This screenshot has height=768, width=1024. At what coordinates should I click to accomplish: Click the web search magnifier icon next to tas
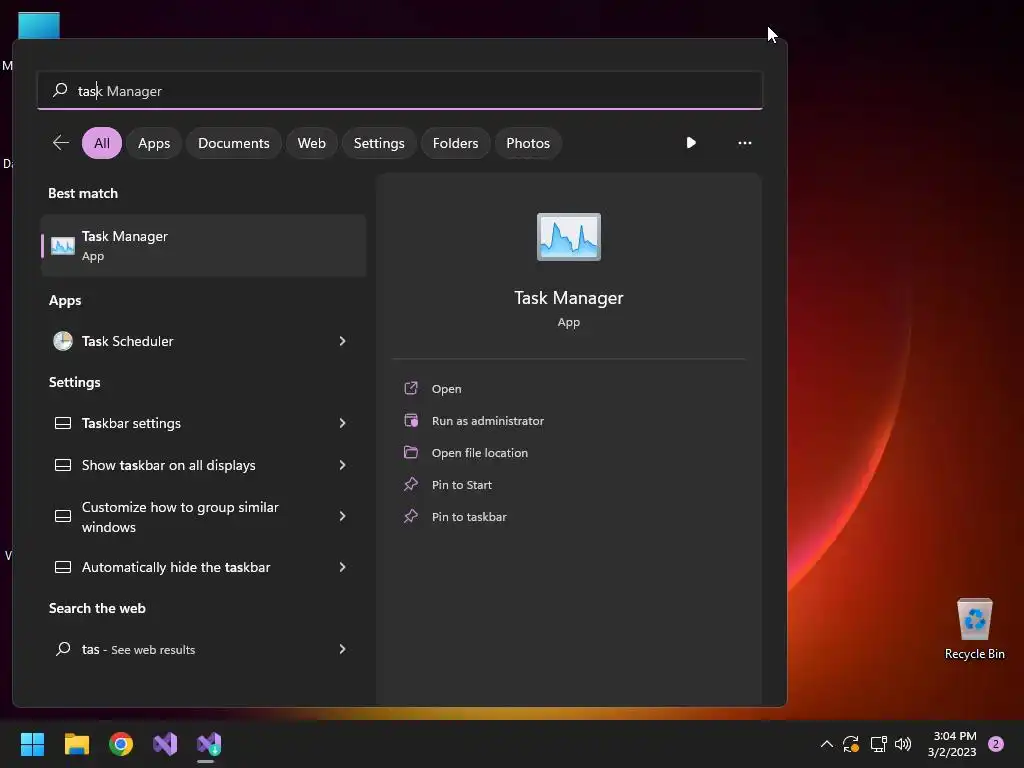click(63, 648)
